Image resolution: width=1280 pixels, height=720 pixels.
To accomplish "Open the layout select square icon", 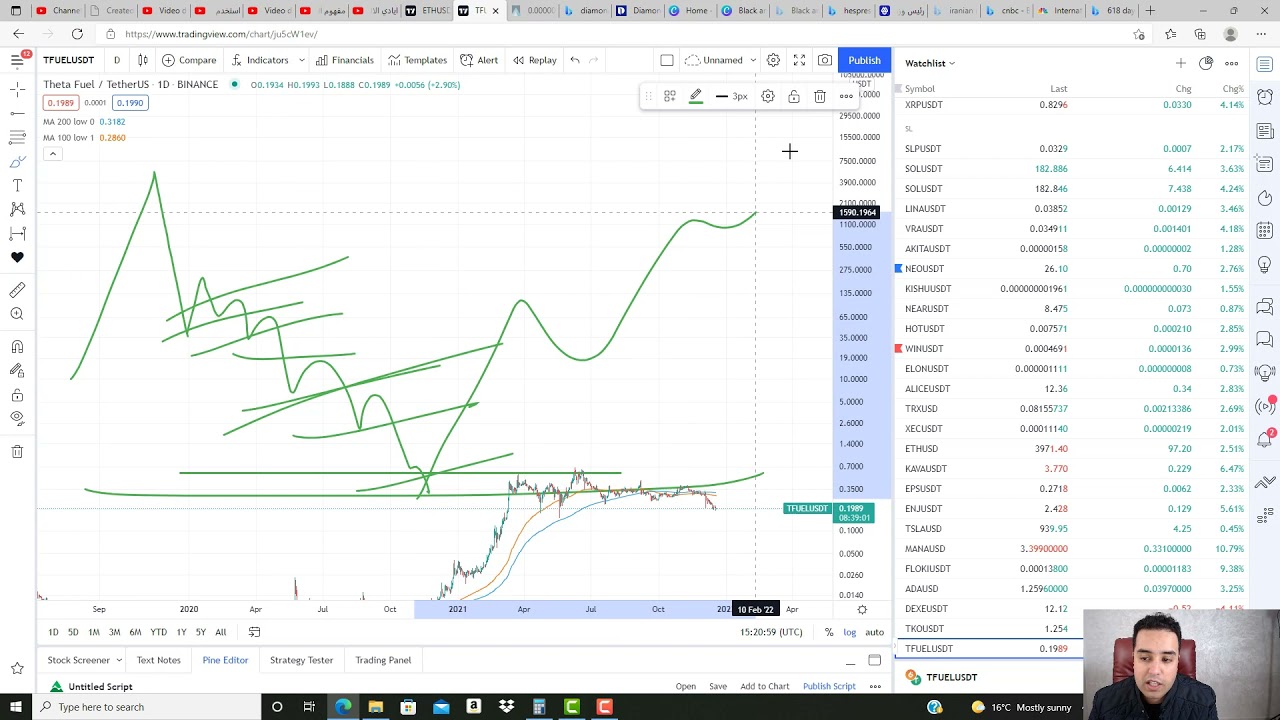I will click(x=667, y=60).
